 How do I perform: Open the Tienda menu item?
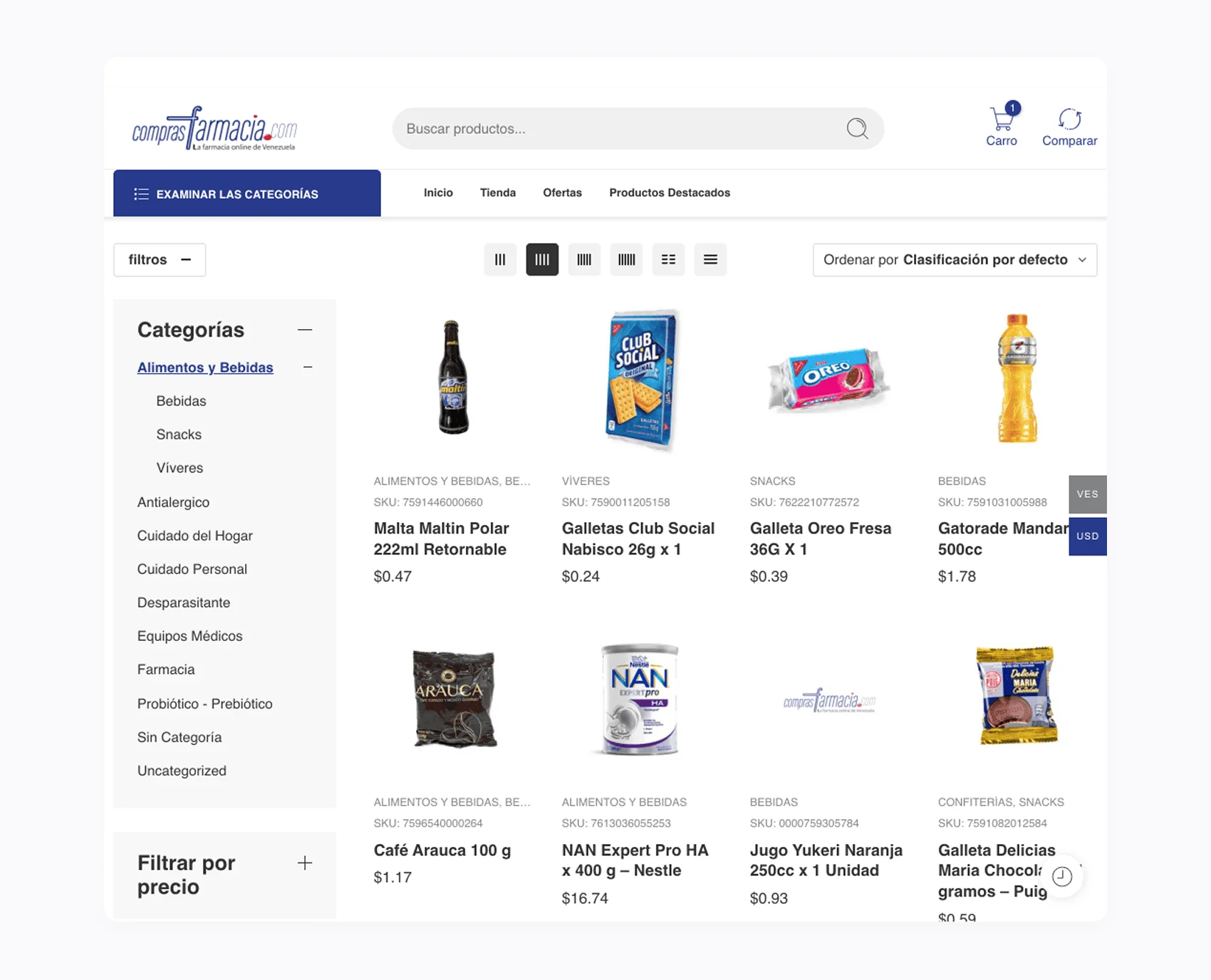498,192
